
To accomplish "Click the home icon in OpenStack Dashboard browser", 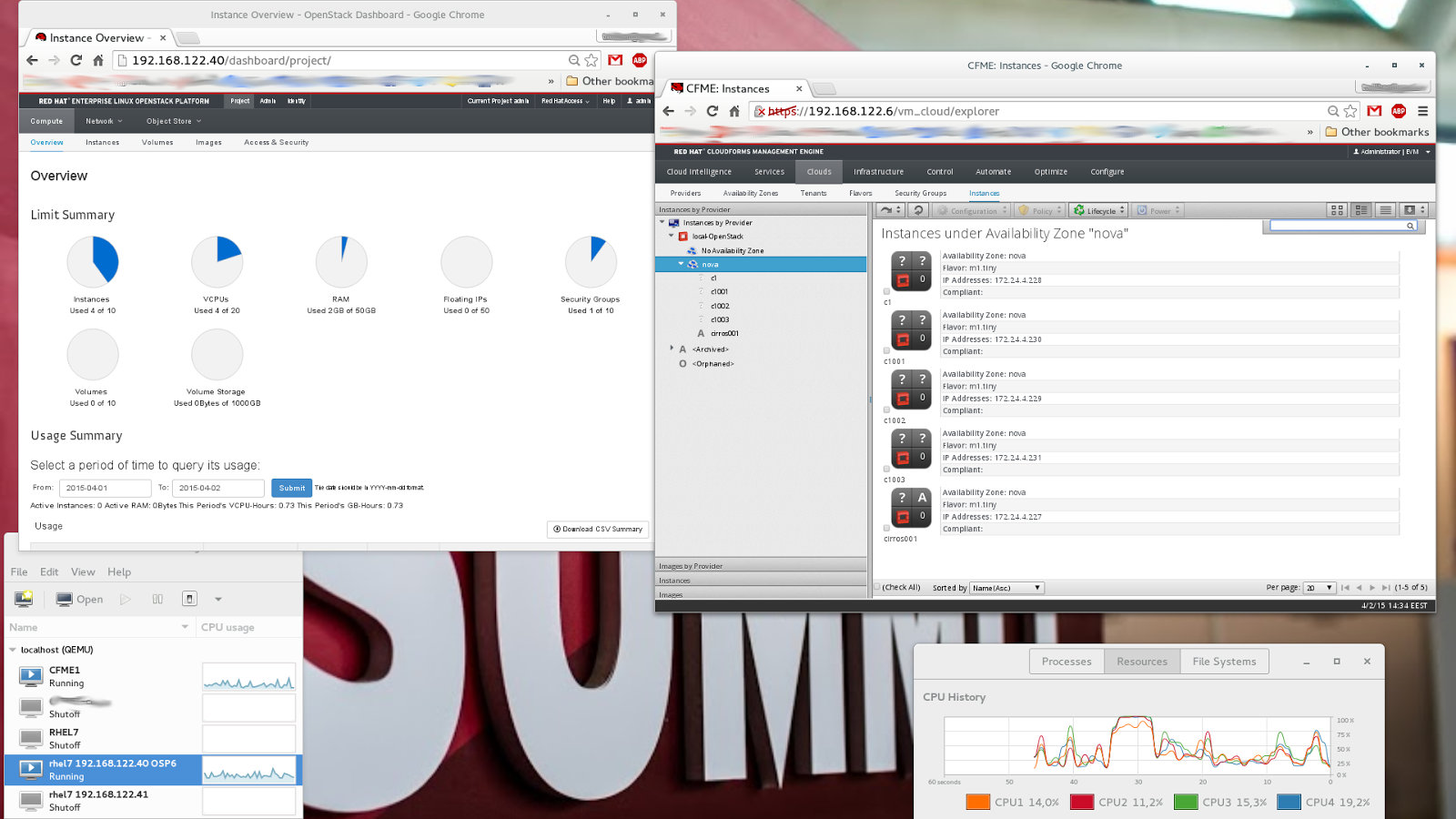I will pos(98,60).
